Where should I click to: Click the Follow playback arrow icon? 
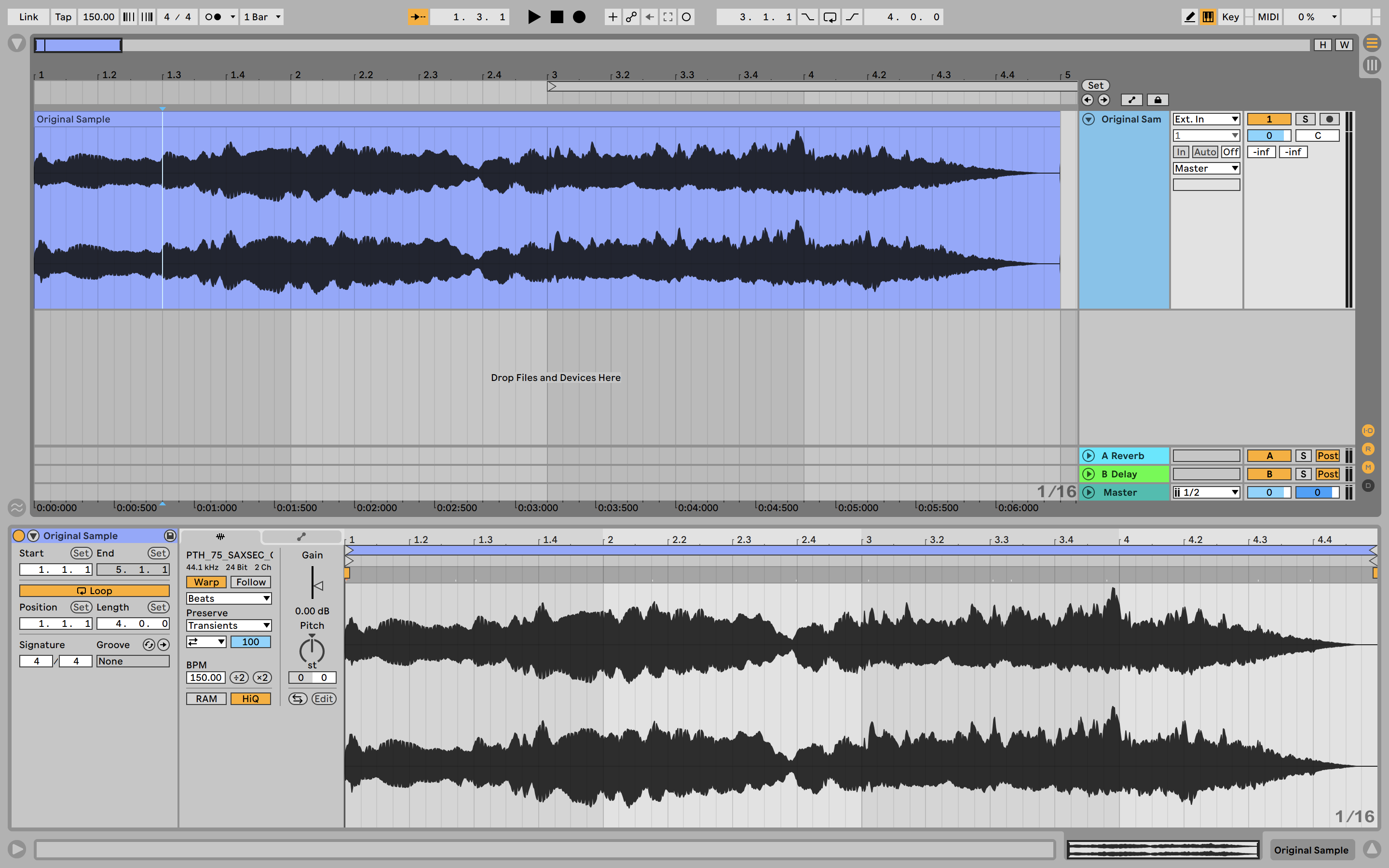click(x=418, y=17)
